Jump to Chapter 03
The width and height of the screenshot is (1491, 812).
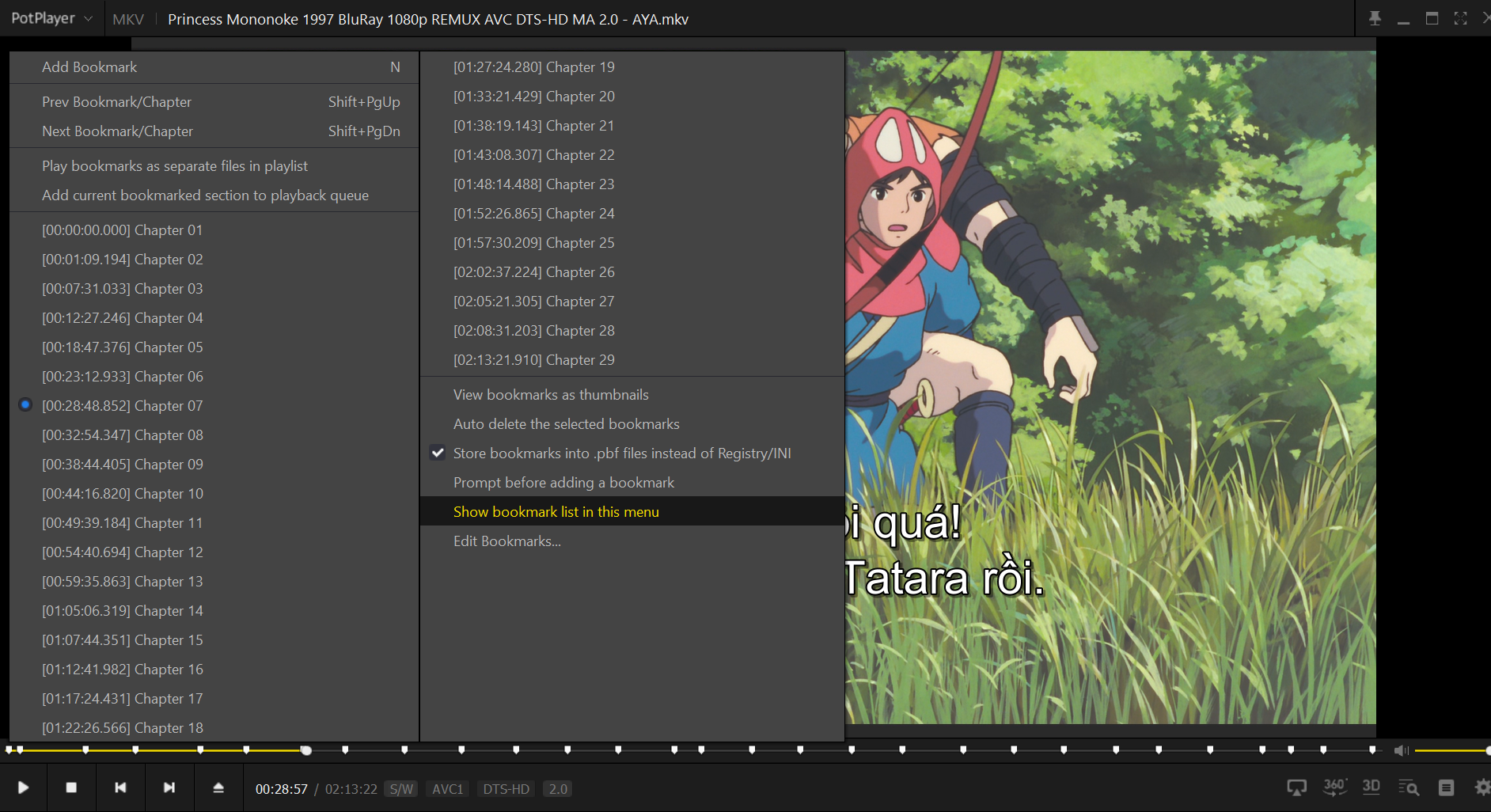pos(214,289)
